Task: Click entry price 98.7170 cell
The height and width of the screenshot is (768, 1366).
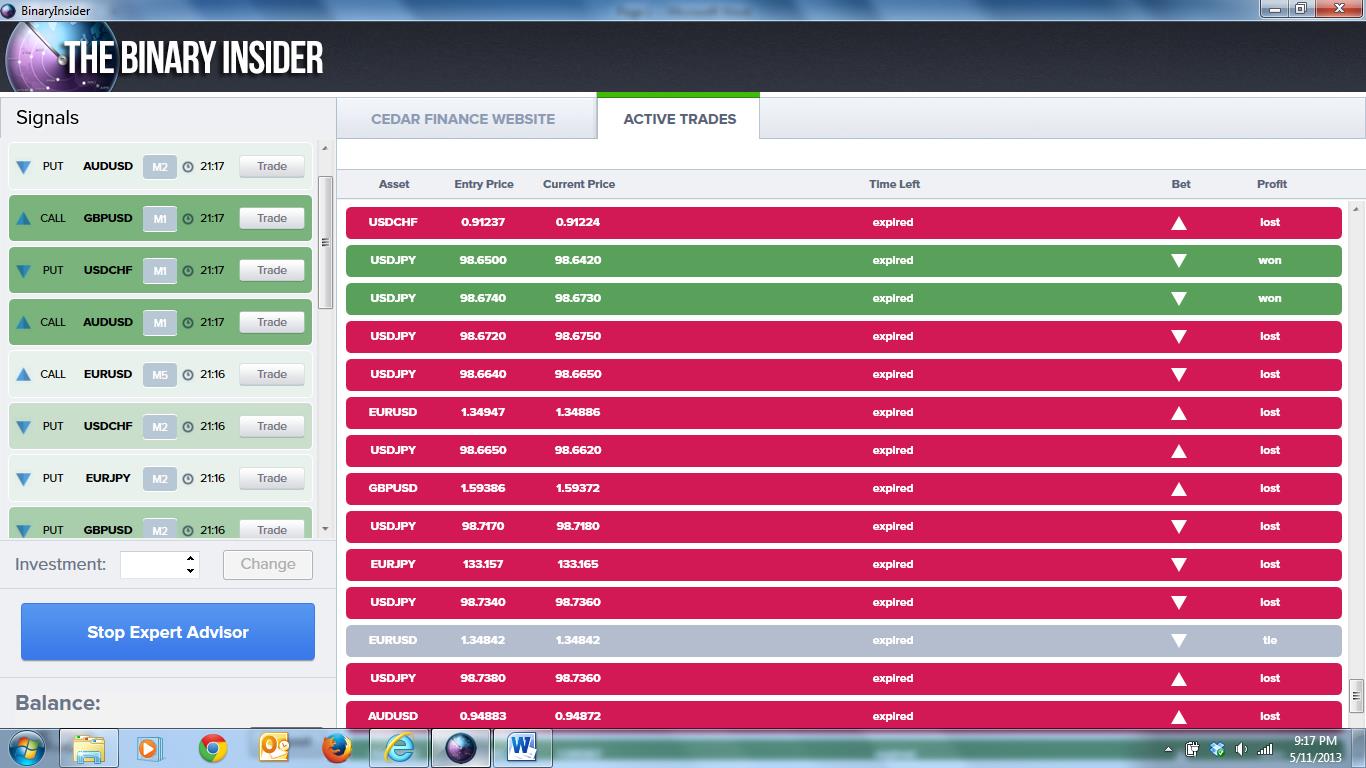Action: tap(483, 526)
